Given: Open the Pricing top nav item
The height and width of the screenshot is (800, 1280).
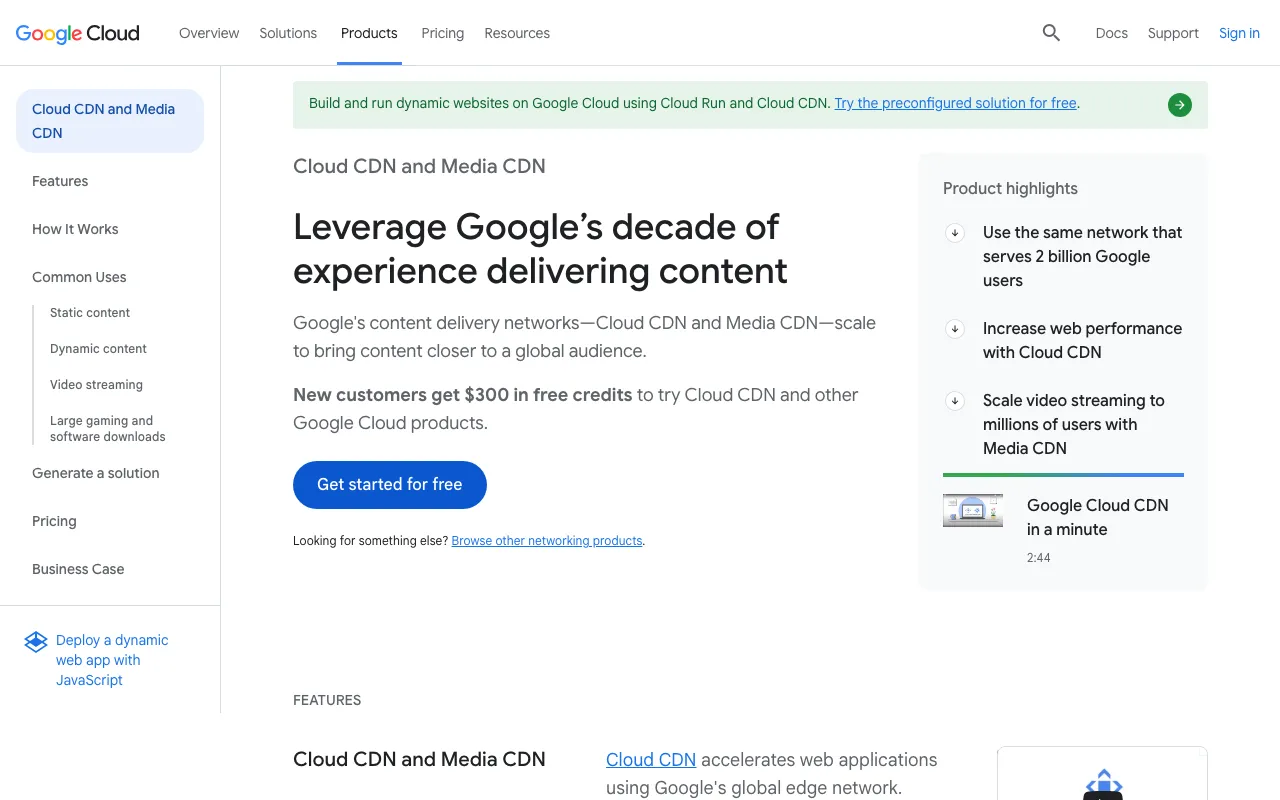Looking at the screenshot, I should click(443, 33).
